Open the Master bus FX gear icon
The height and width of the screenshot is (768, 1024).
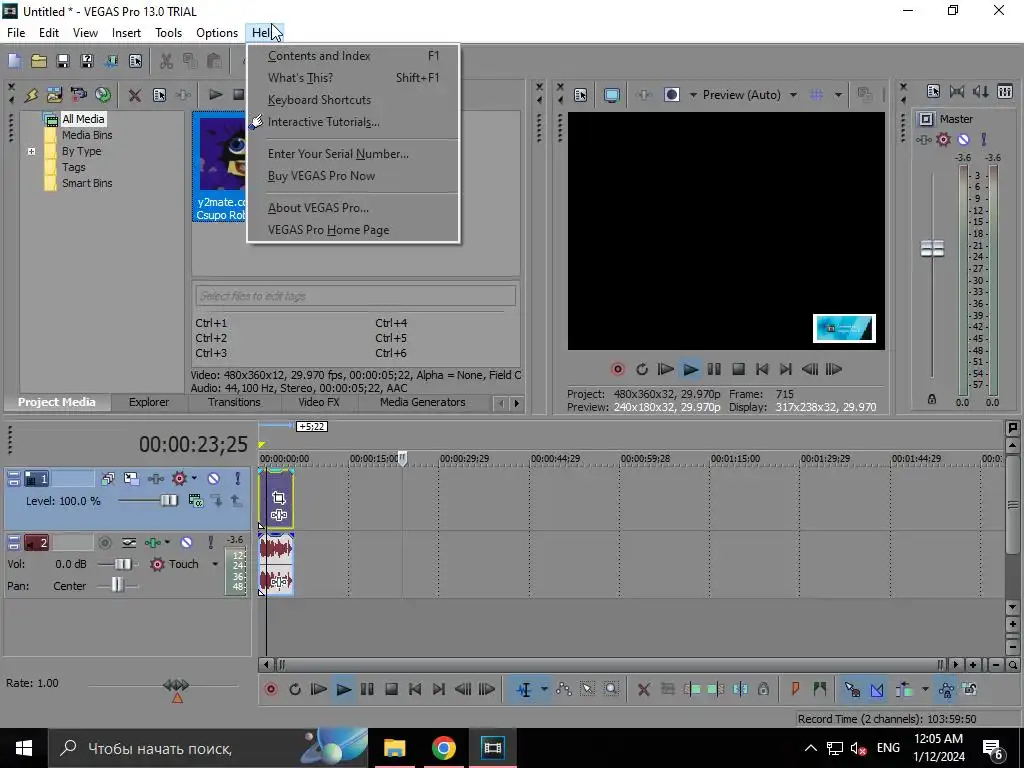point(943,139)
